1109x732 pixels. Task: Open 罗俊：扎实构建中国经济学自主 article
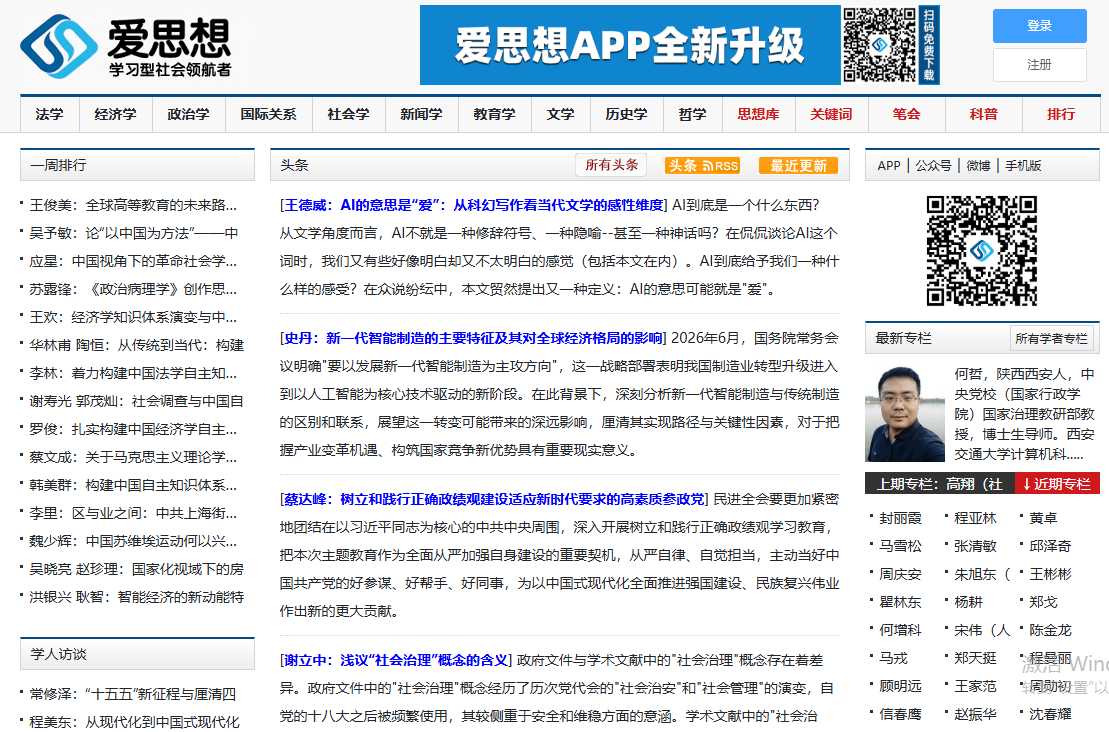[x=133, y=429]
